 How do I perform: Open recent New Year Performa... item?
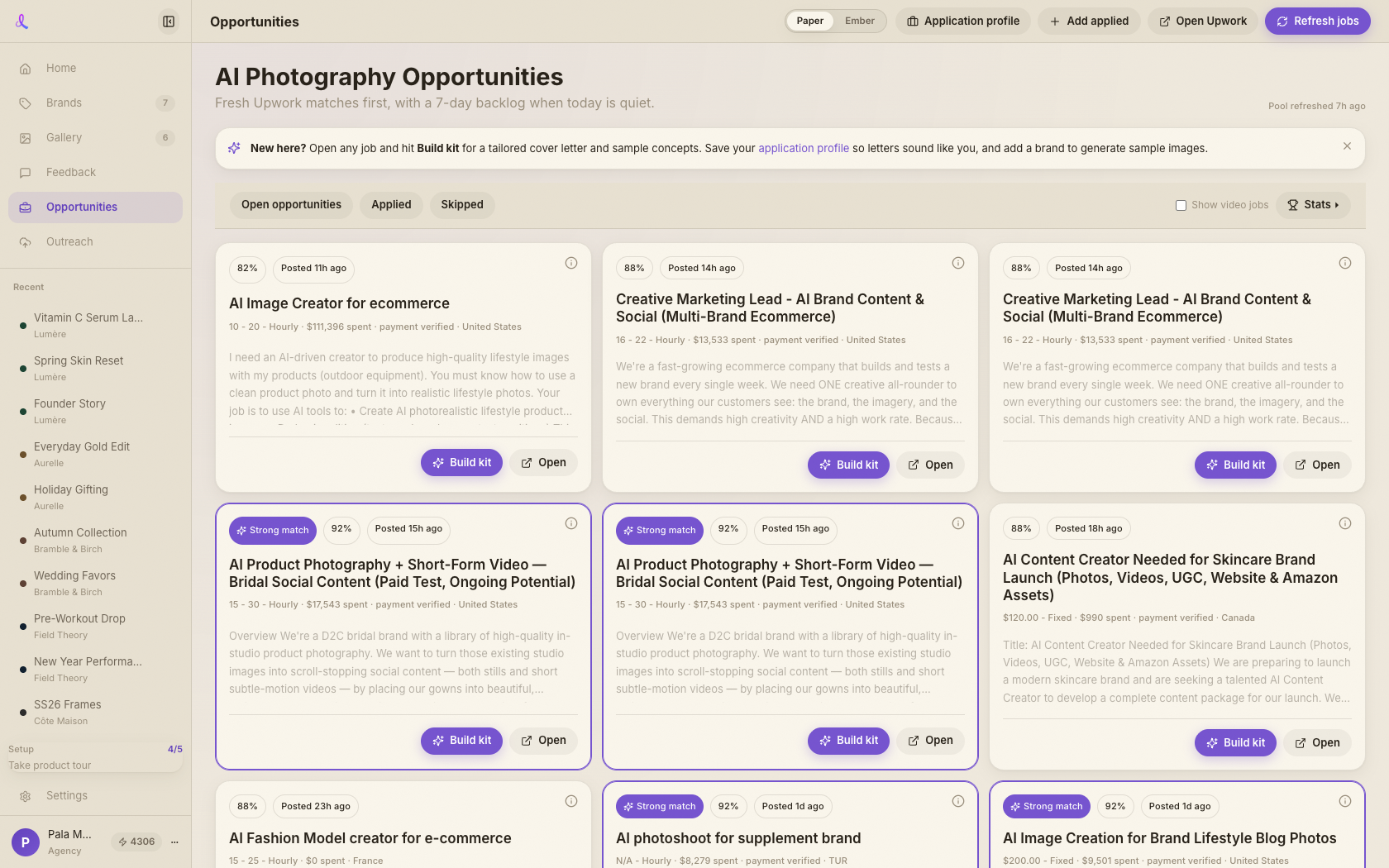pos(95,669)
